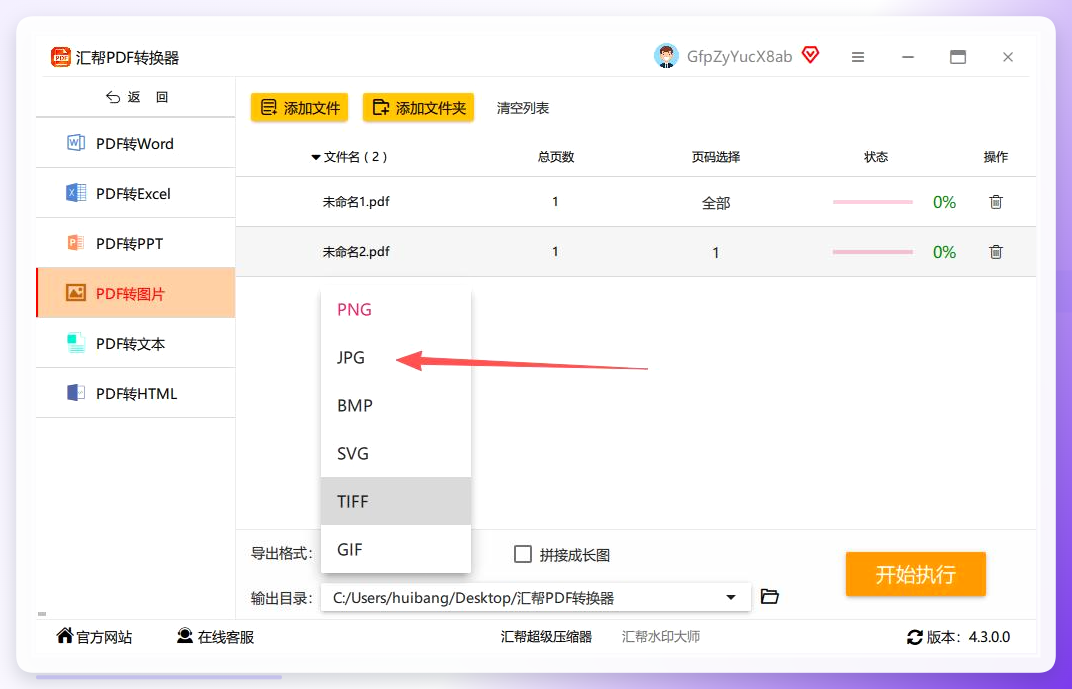Viewport: 1072px width, 689px height.
Task: Click the PDF转Excel spreadsheet icon
Action: point(76,193)
